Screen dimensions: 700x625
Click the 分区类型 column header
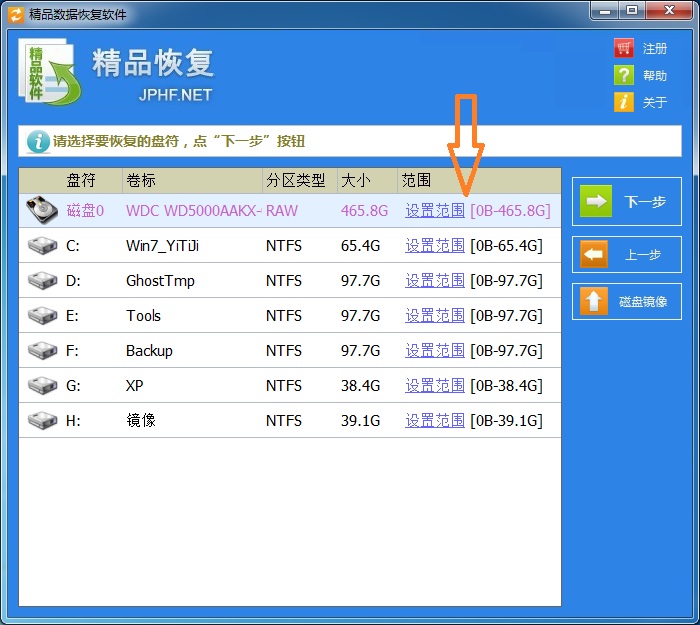click(x=295, y=180)
